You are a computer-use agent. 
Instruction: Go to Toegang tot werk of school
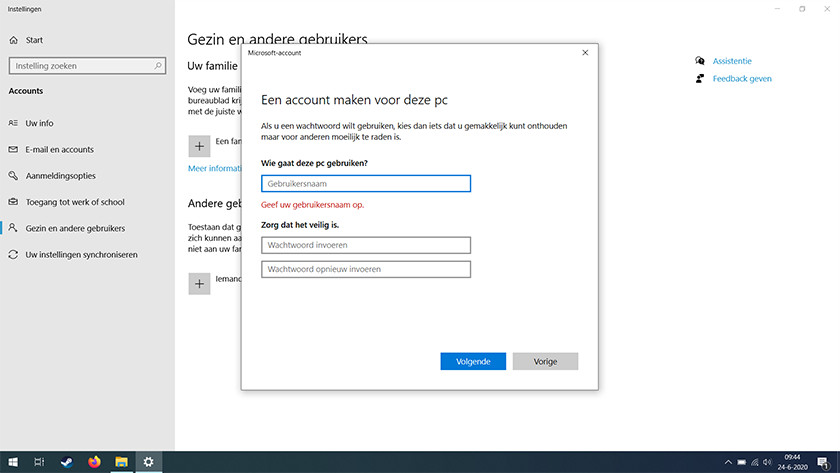[x=74, y=202]
